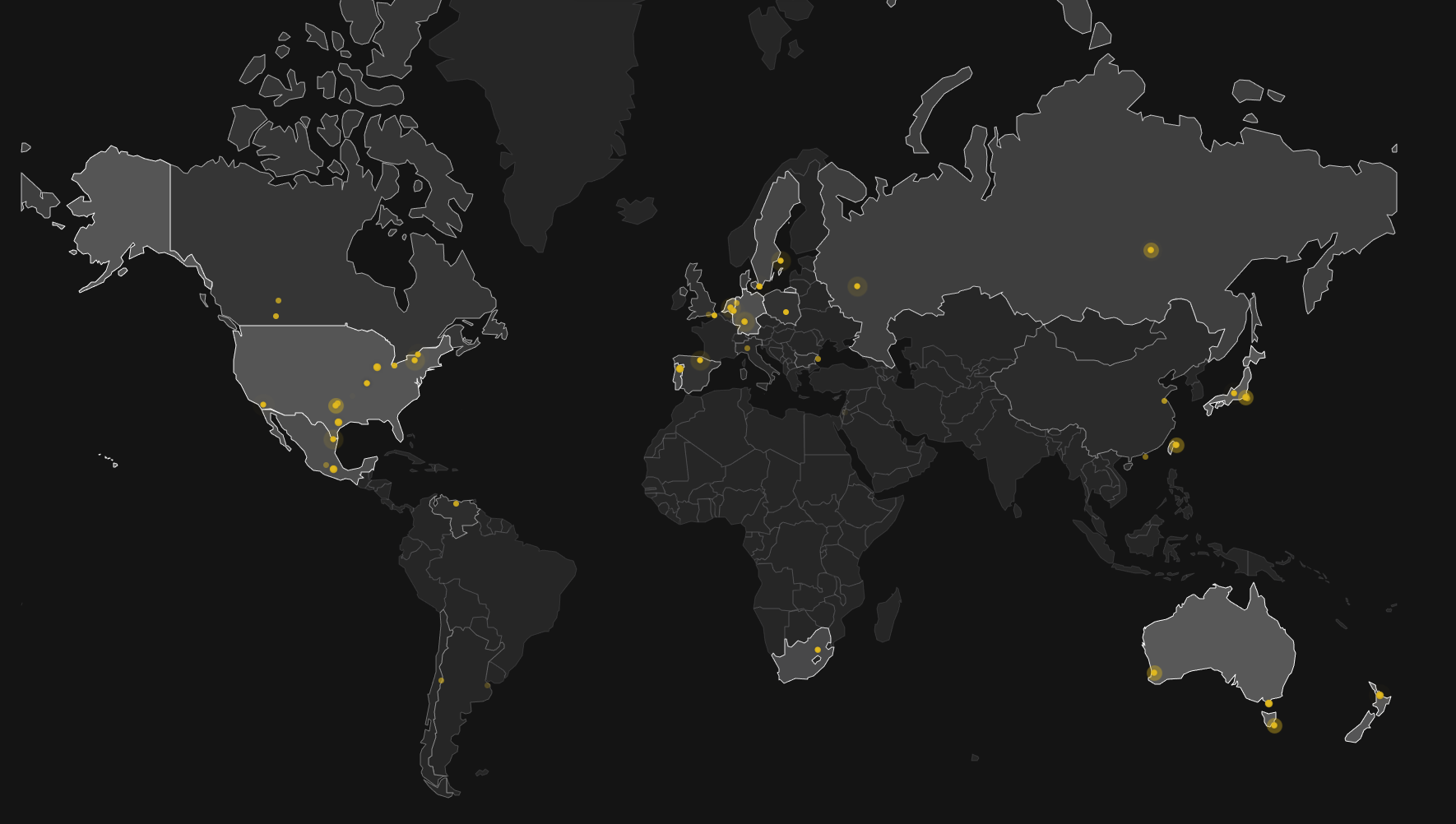Screen dimensions: 1456x824
Task: Click the marker near Moscow
Action: point(856,285)
